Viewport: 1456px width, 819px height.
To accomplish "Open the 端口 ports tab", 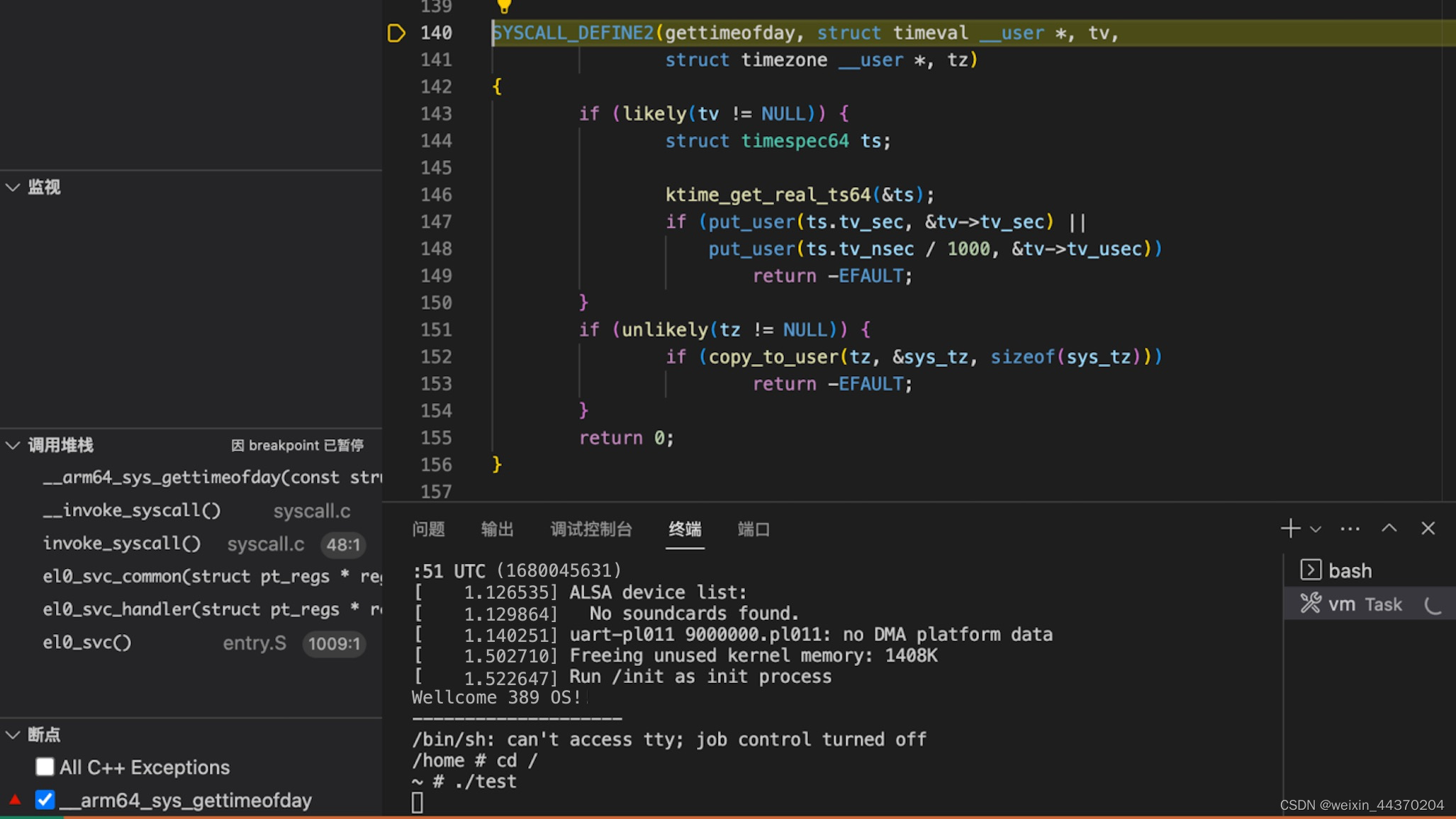I will tap(754, 529).
